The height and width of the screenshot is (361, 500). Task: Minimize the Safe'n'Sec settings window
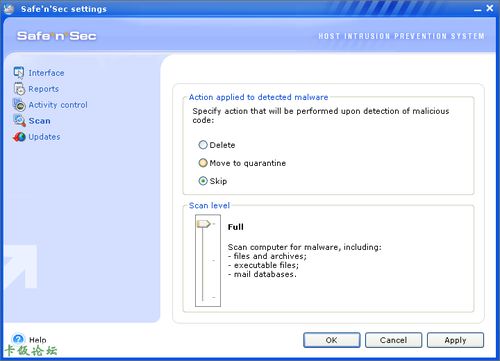point(478,10)
